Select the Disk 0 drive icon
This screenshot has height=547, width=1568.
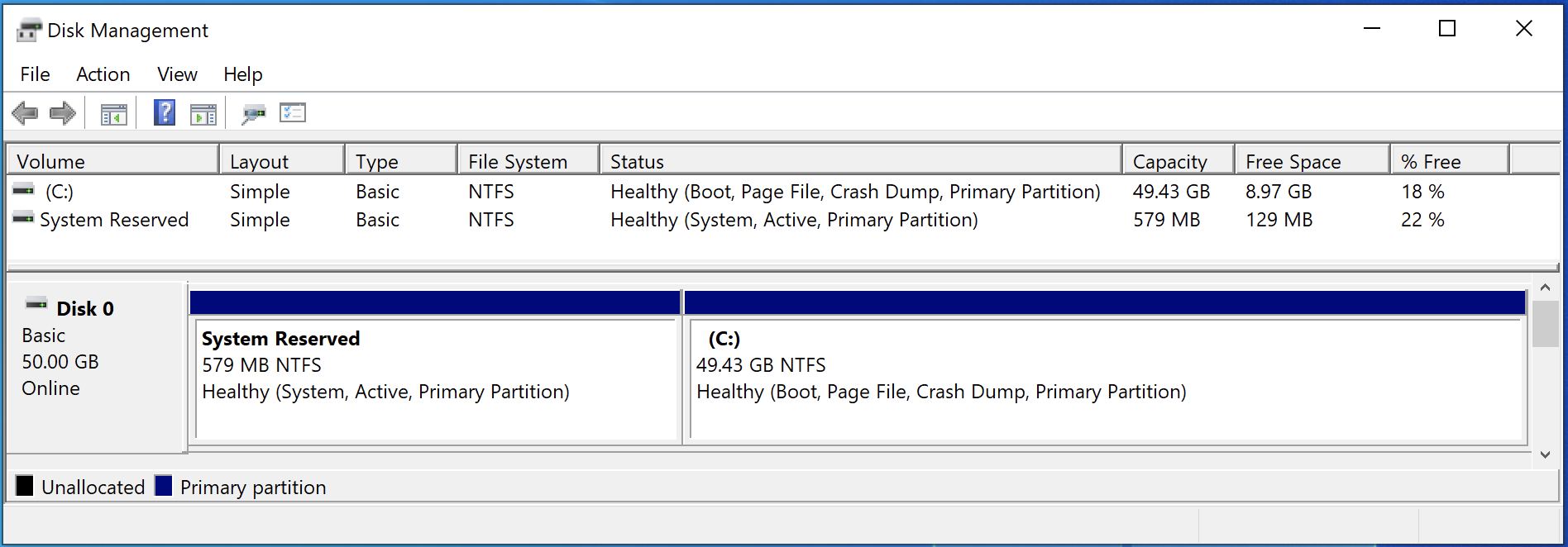point(36,305)
